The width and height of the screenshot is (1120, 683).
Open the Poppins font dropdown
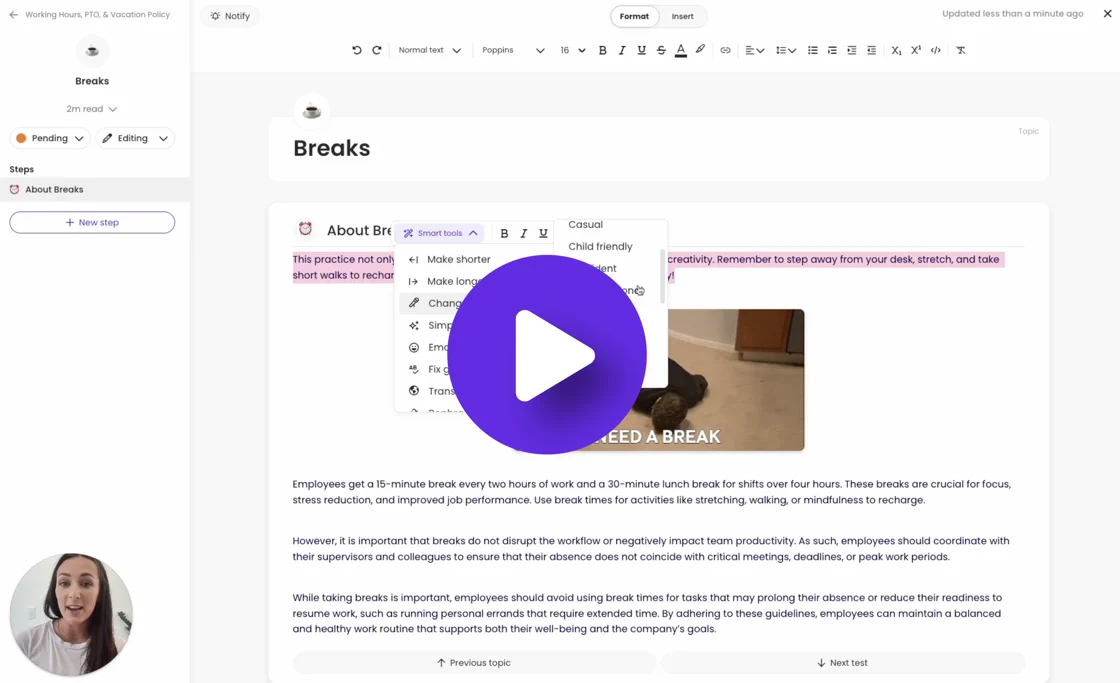(513, 50)
